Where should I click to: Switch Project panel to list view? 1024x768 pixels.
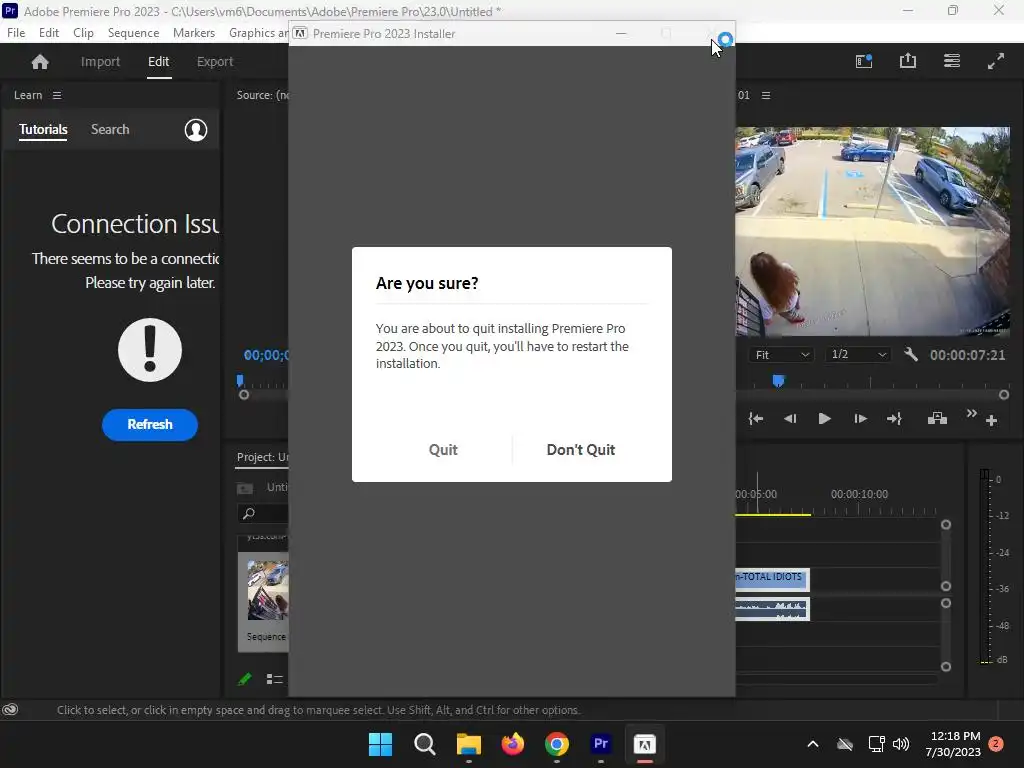(274, 679)
